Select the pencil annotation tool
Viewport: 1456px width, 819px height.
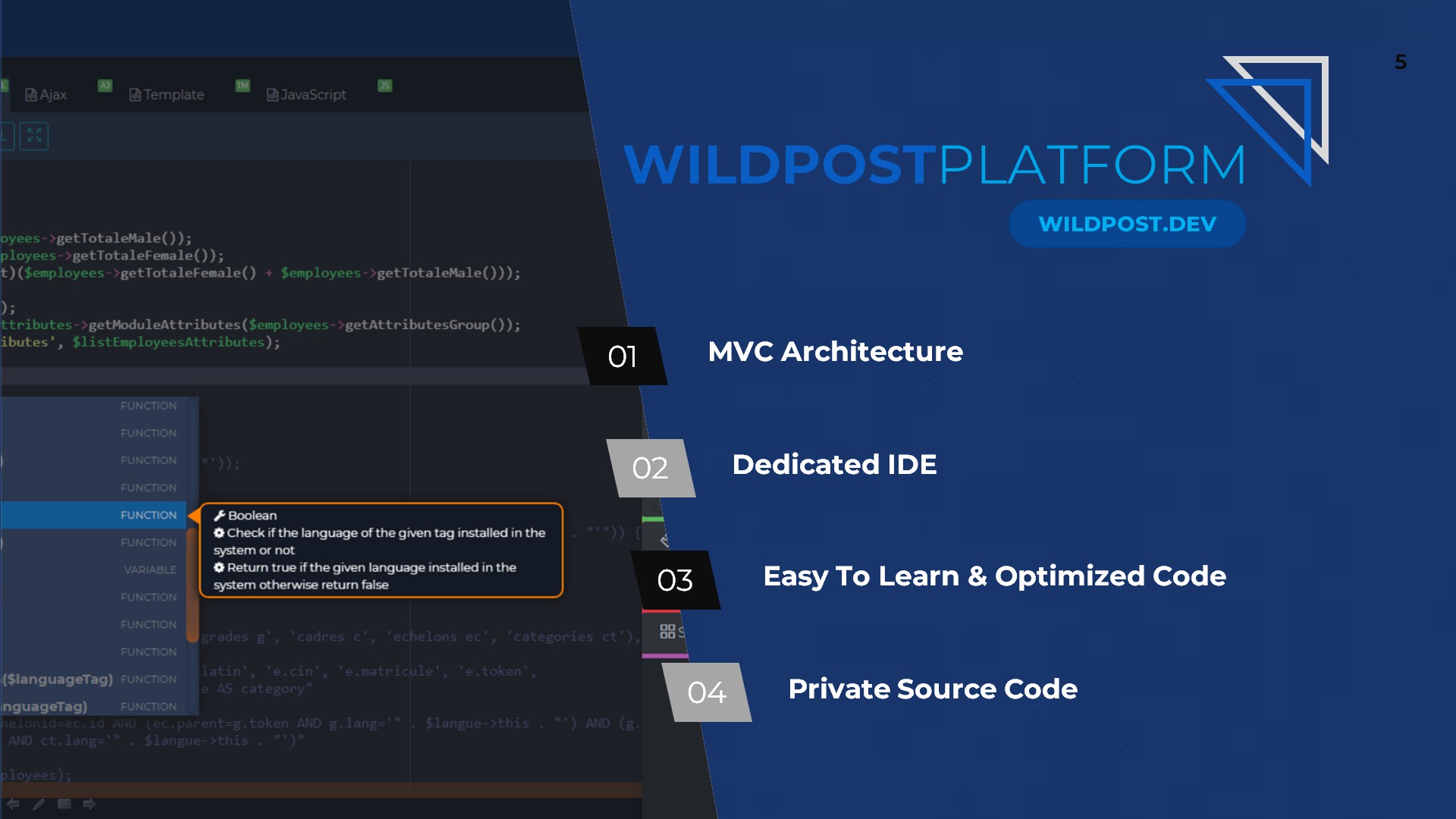39,804
